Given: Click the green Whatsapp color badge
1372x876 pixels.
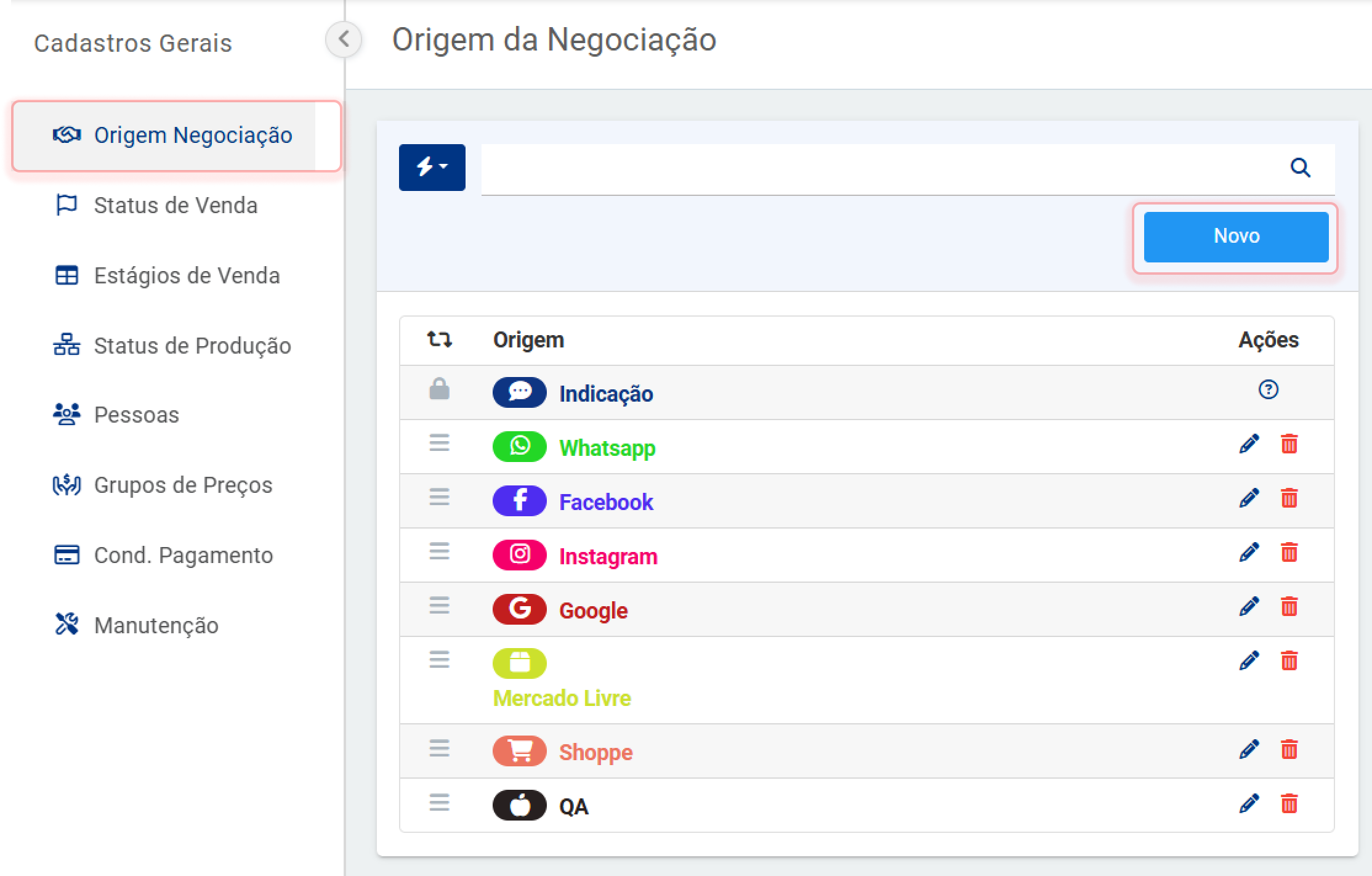Looking at the screenshot, I should [519, 447].
